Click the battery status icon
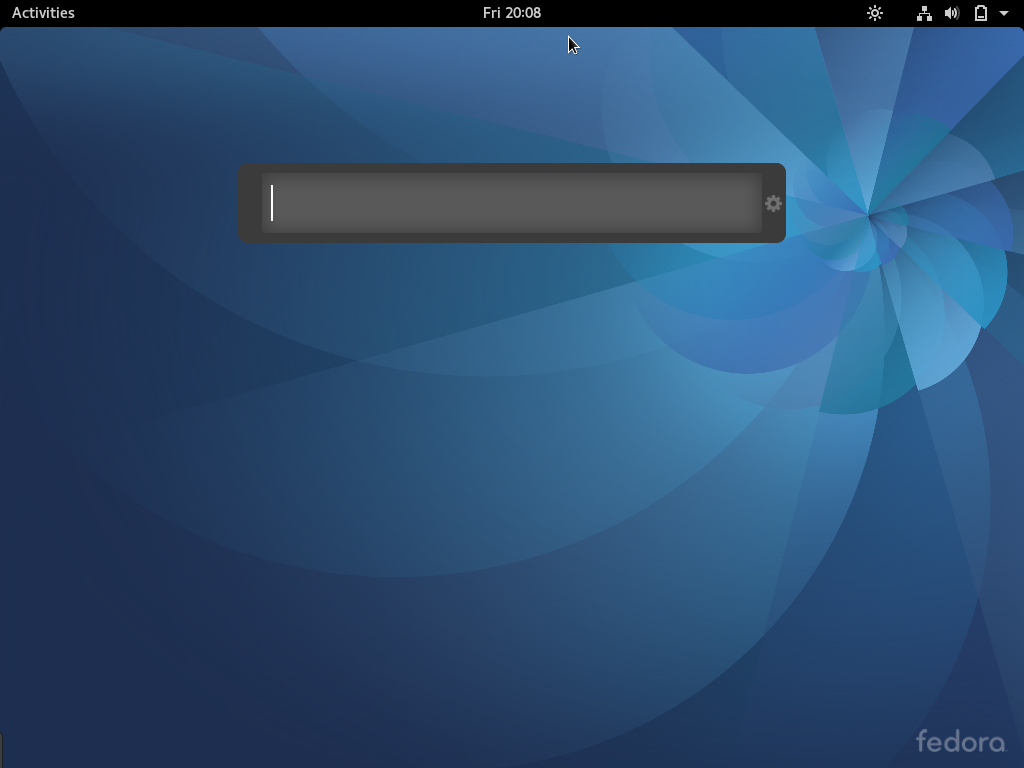The image size is (1024, 768). [x=981, y=13]
